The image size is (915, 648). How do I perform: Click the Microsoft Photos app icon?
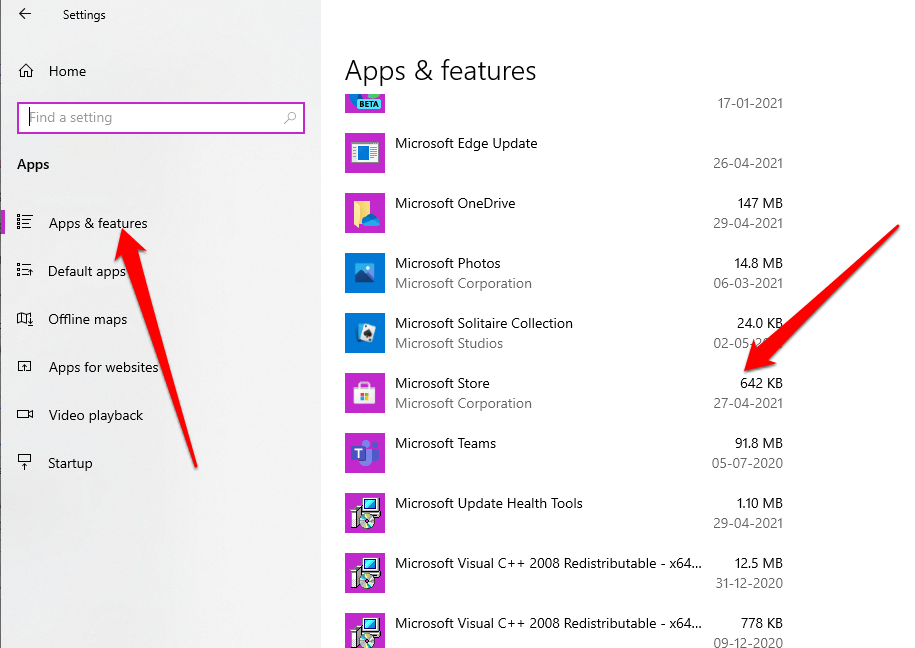pos(365,273)
